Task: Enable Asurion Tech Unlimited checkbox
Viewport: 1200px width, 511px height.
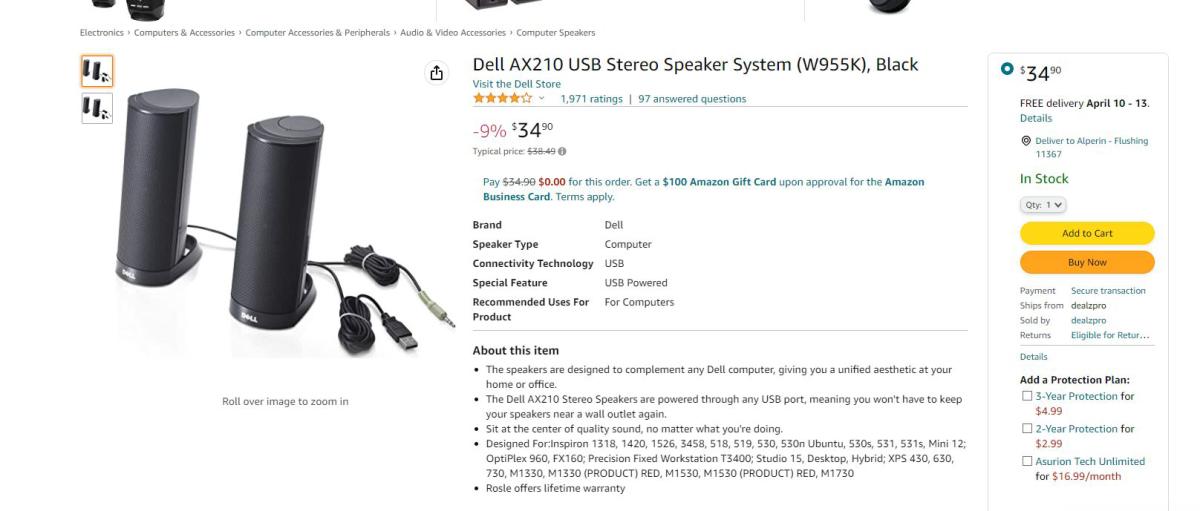Action: [x=1027, y=461]
